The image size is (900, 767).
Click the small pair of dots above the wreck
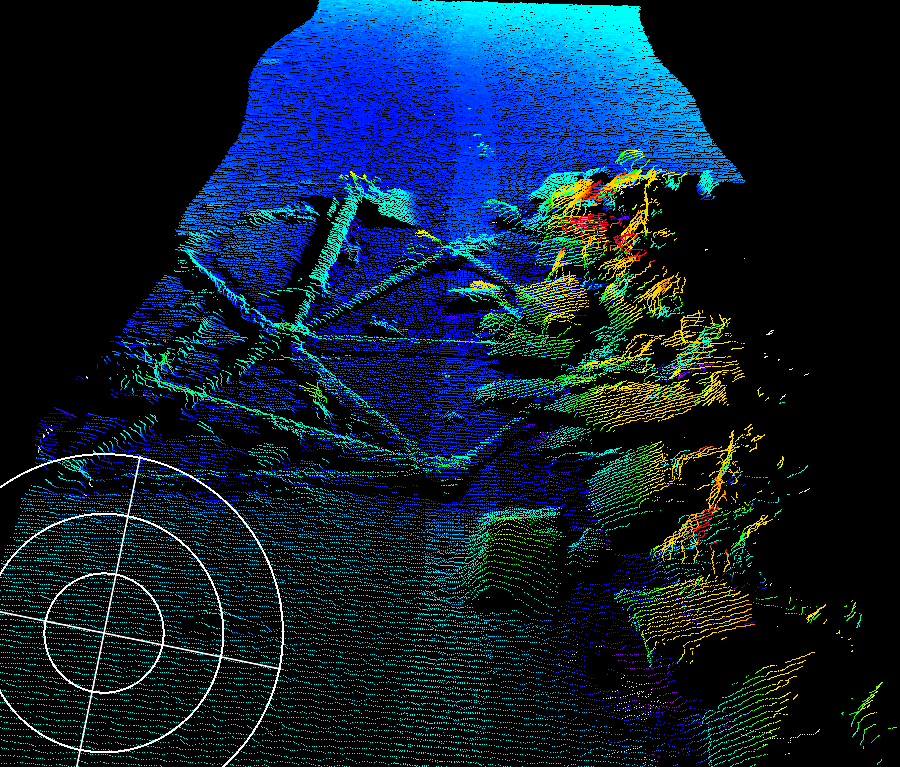[x=484, y=150]
